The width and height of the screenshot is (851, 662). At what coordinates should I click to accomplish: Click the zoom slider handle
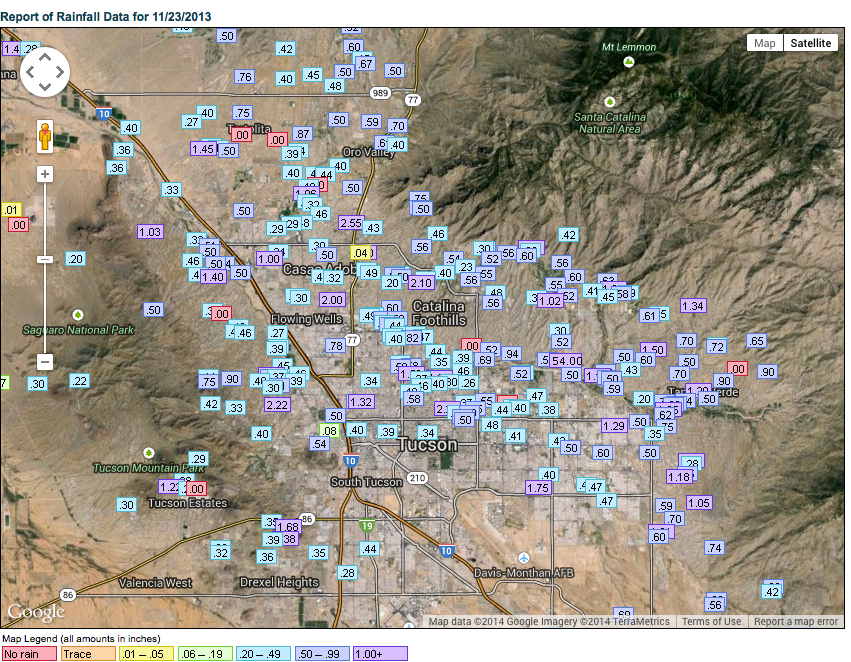pyautogui.click(x=45, y=259)
